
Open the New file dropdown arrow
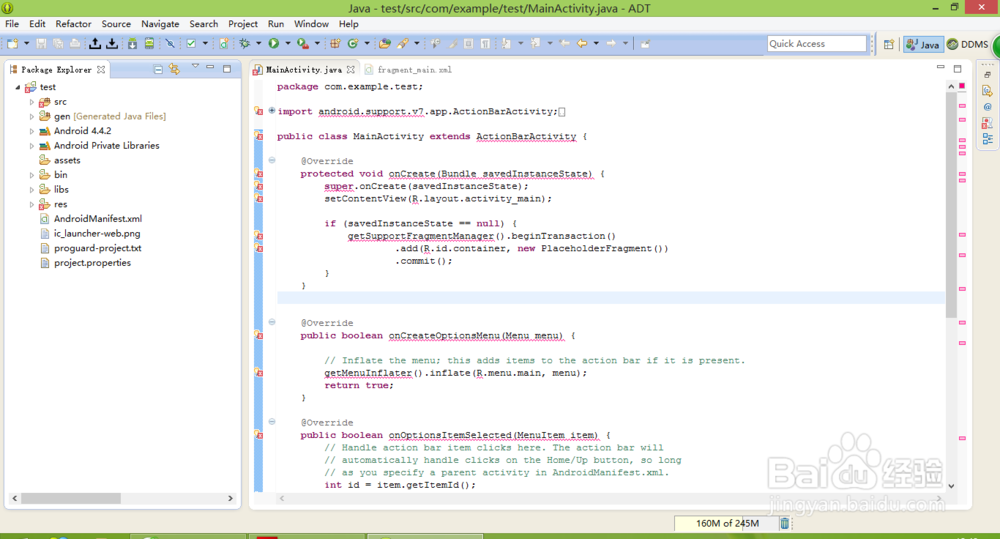[27, 43]
